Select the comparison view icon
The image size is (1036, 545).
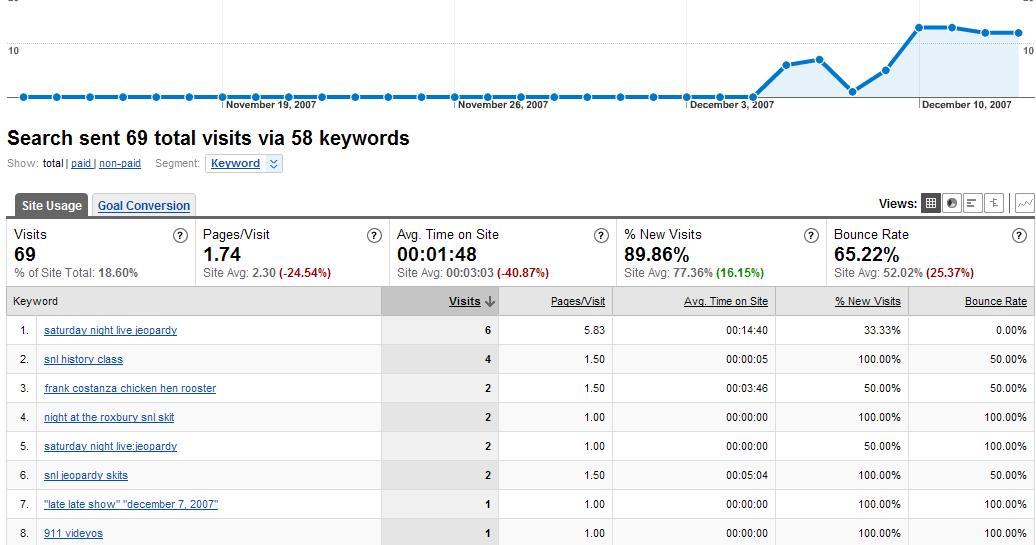point(994,203)
